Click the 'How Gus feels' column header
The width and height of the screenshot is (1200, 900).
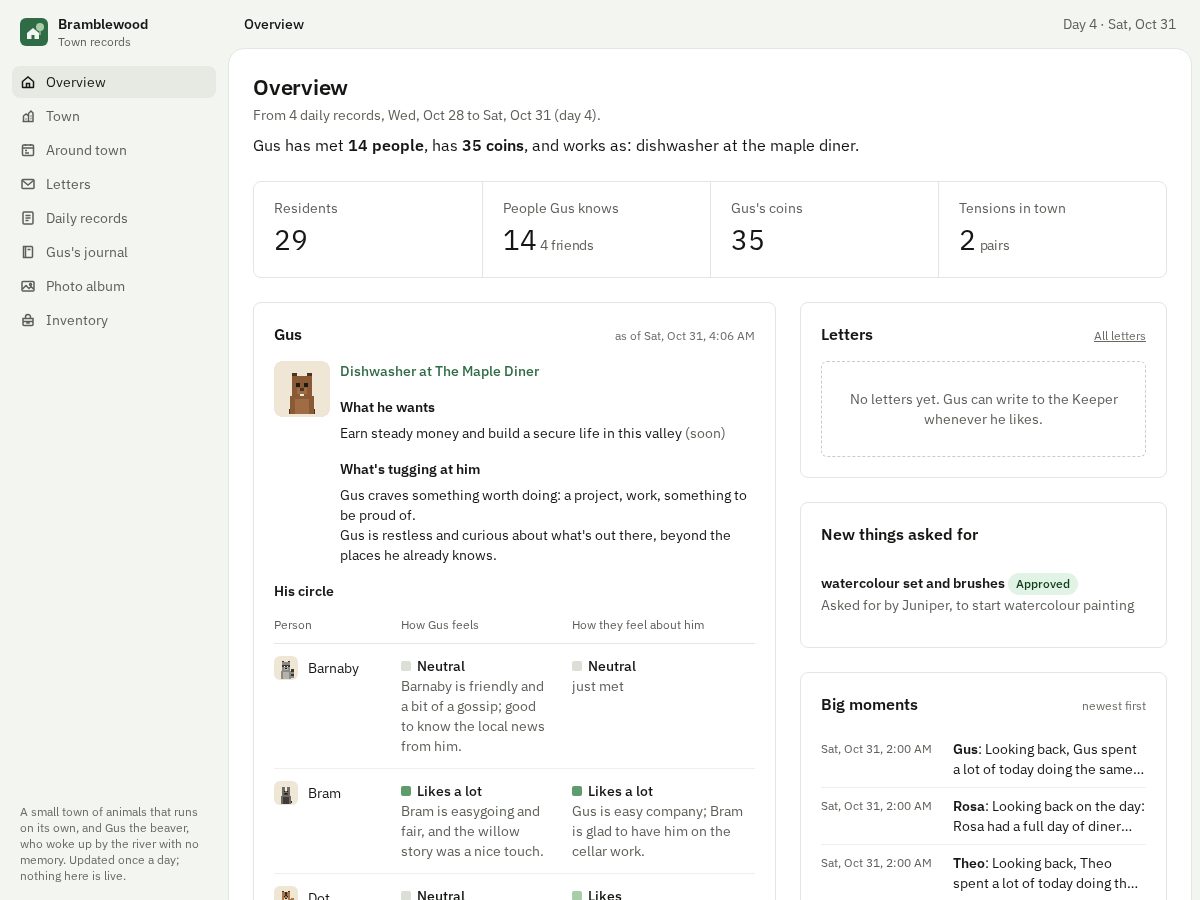click(440, 625)
